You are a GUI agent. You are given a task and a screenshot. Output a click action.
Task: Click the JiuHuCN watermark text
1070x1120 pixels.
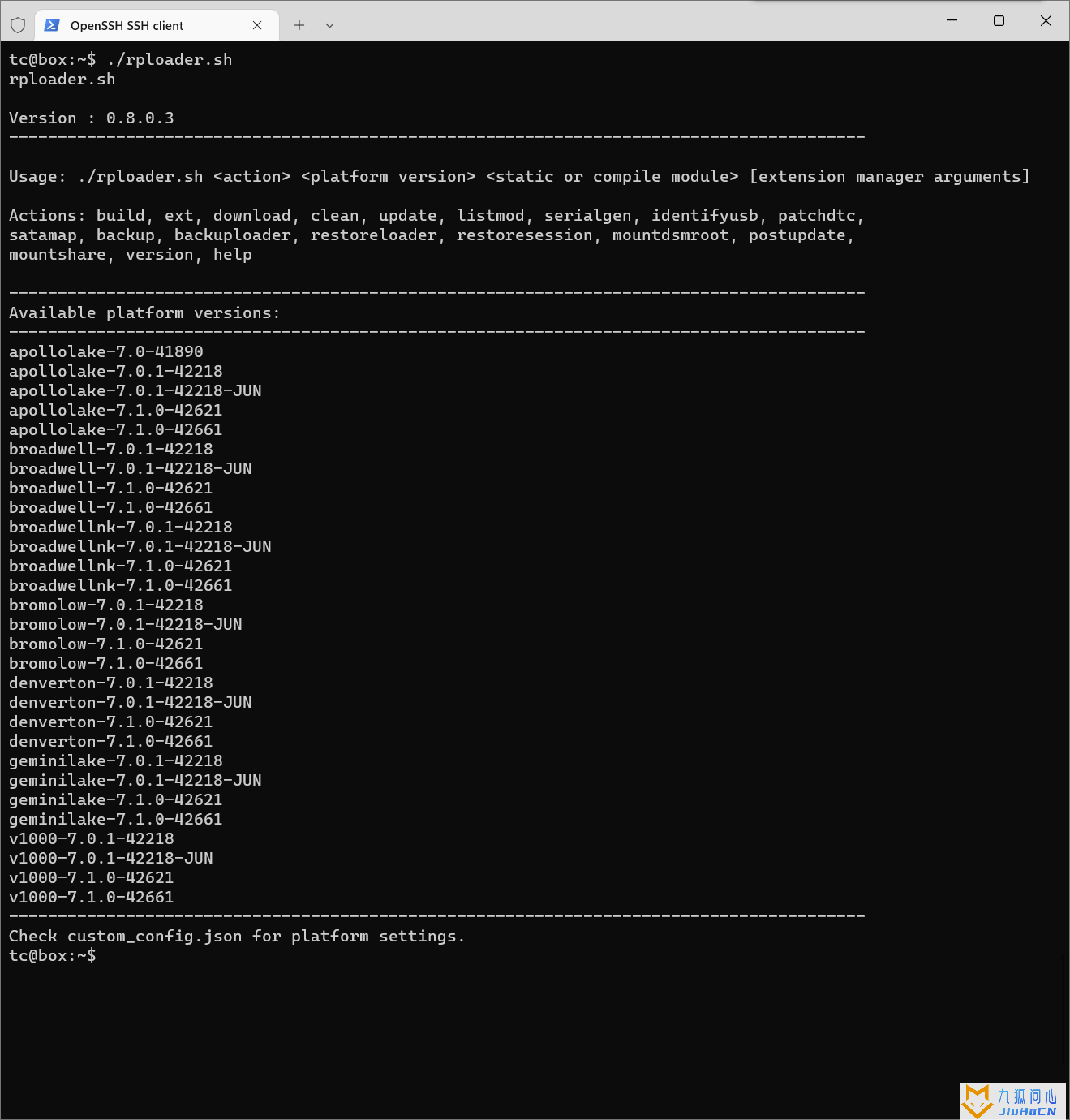(x=1028, y=1112)
